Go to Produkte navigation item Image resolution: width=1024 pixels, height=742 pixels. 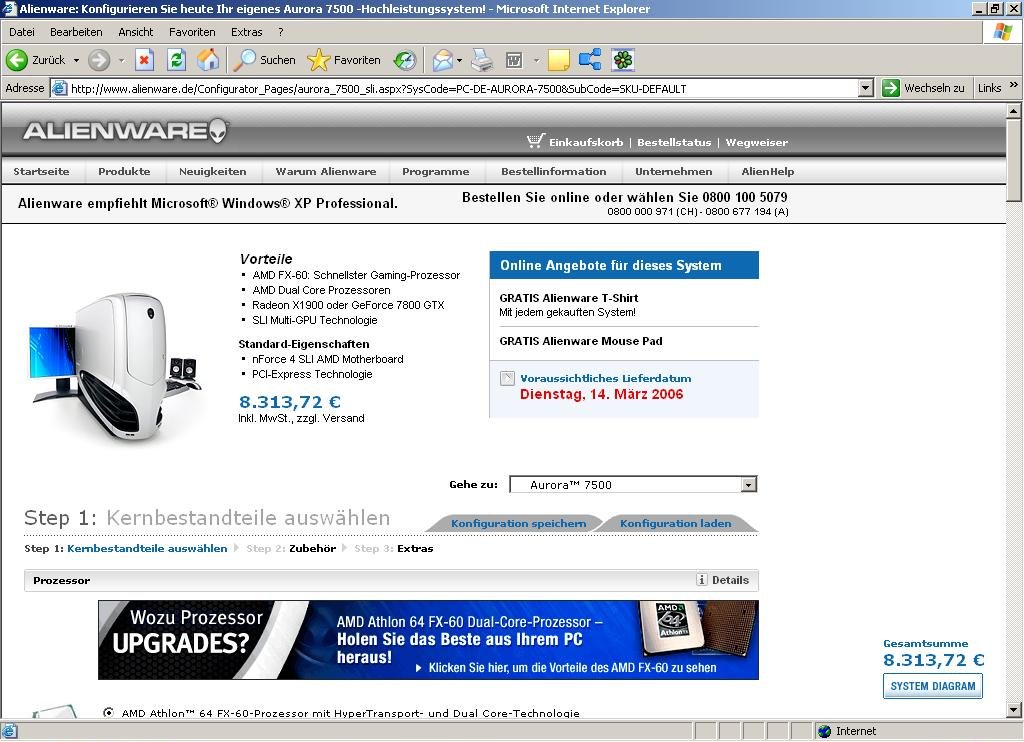(x=124, y=171)
